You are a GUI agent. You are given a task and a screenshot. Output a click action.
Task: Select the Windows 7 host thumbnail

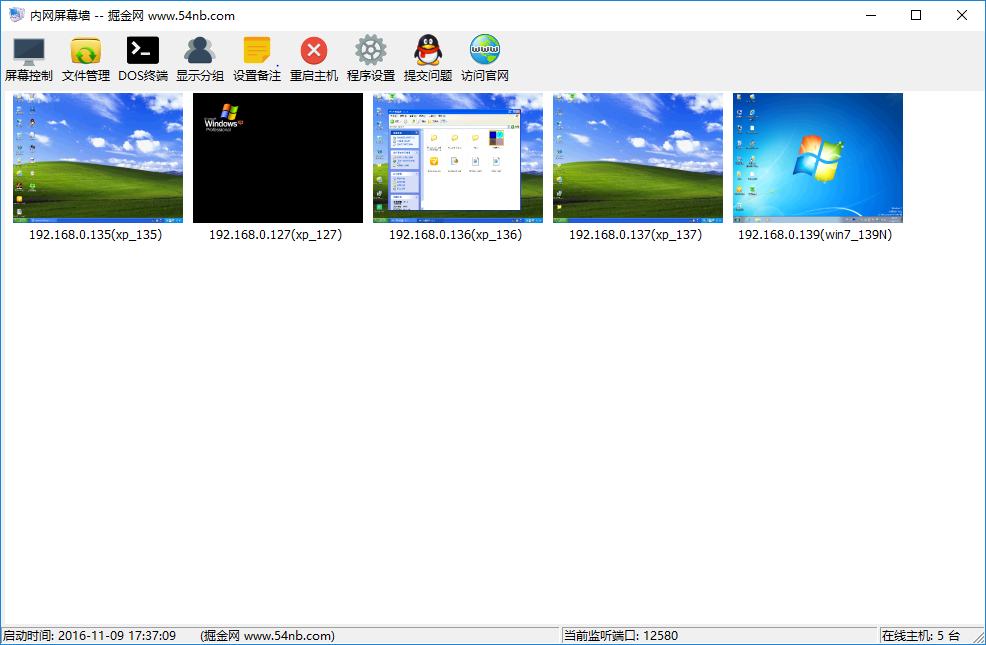[x=818, y=158]
